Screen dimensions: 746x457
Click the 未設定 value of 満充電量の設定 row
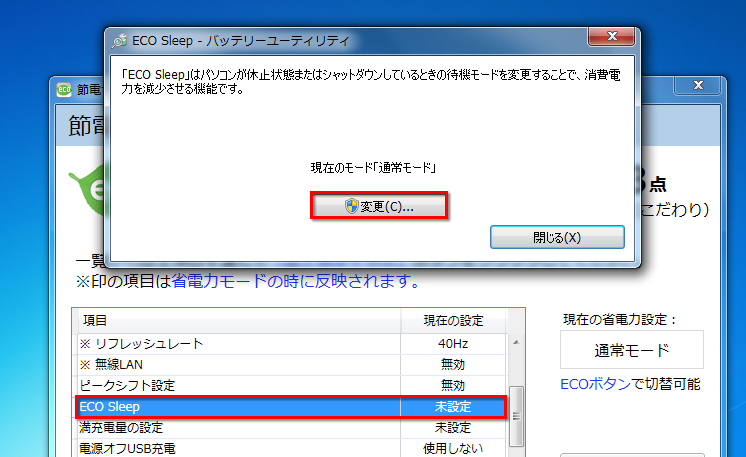(453, 428)
